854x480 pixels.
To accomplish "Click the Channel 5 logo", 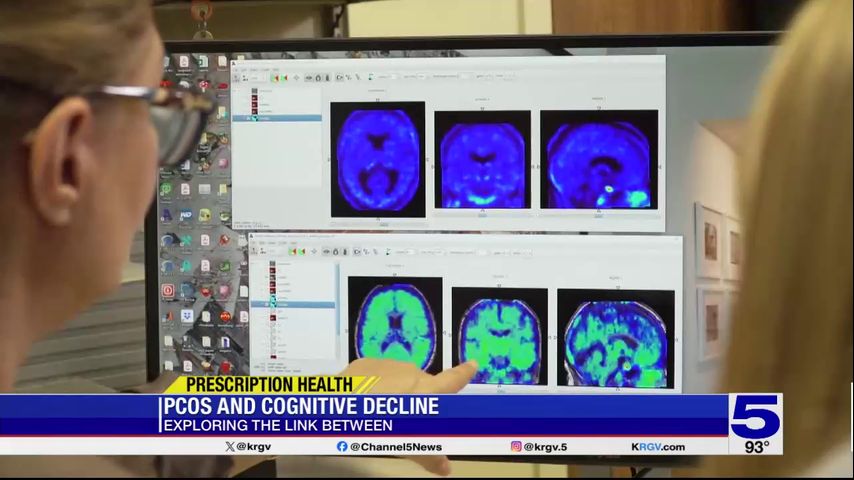I will click(x=755, y=415).
